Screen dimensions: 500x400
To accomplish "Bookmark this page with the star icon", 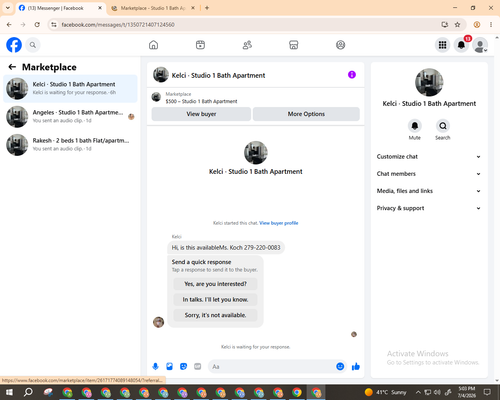I will (x=457, y=25).
